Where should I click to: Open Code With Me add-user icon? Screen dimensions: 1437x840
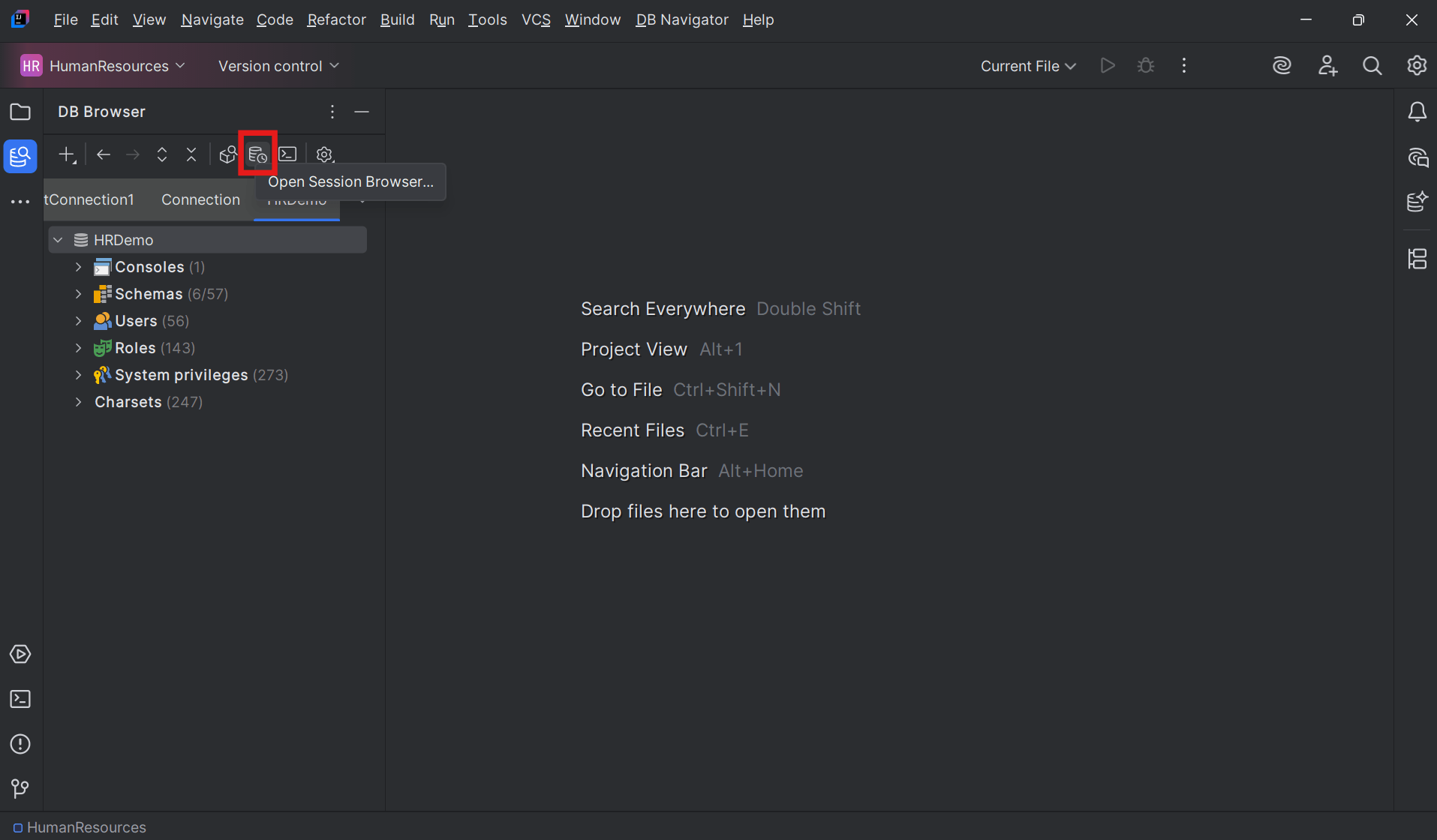pyautogui.click(x=1327, y=66)
